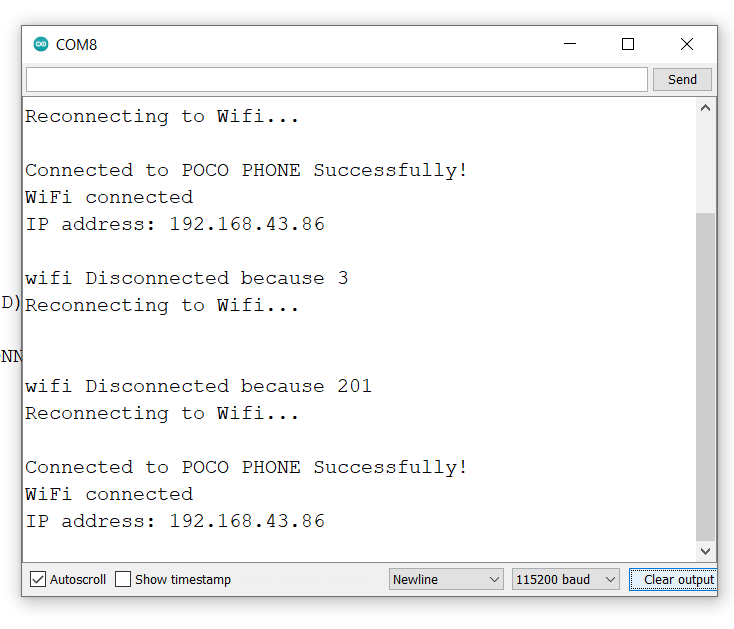Viewport: 734px width, 629px height.
Task: Click the Clear output button
Action: click(x=677, y=579)
